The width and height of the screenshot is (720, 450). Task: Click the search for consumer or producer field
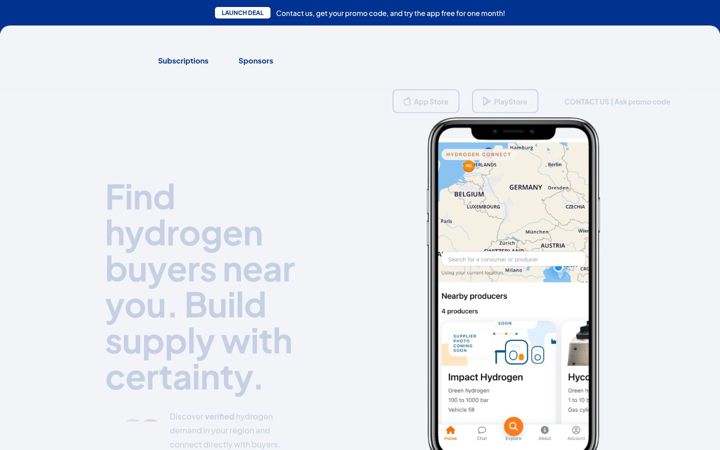[513, 259]
